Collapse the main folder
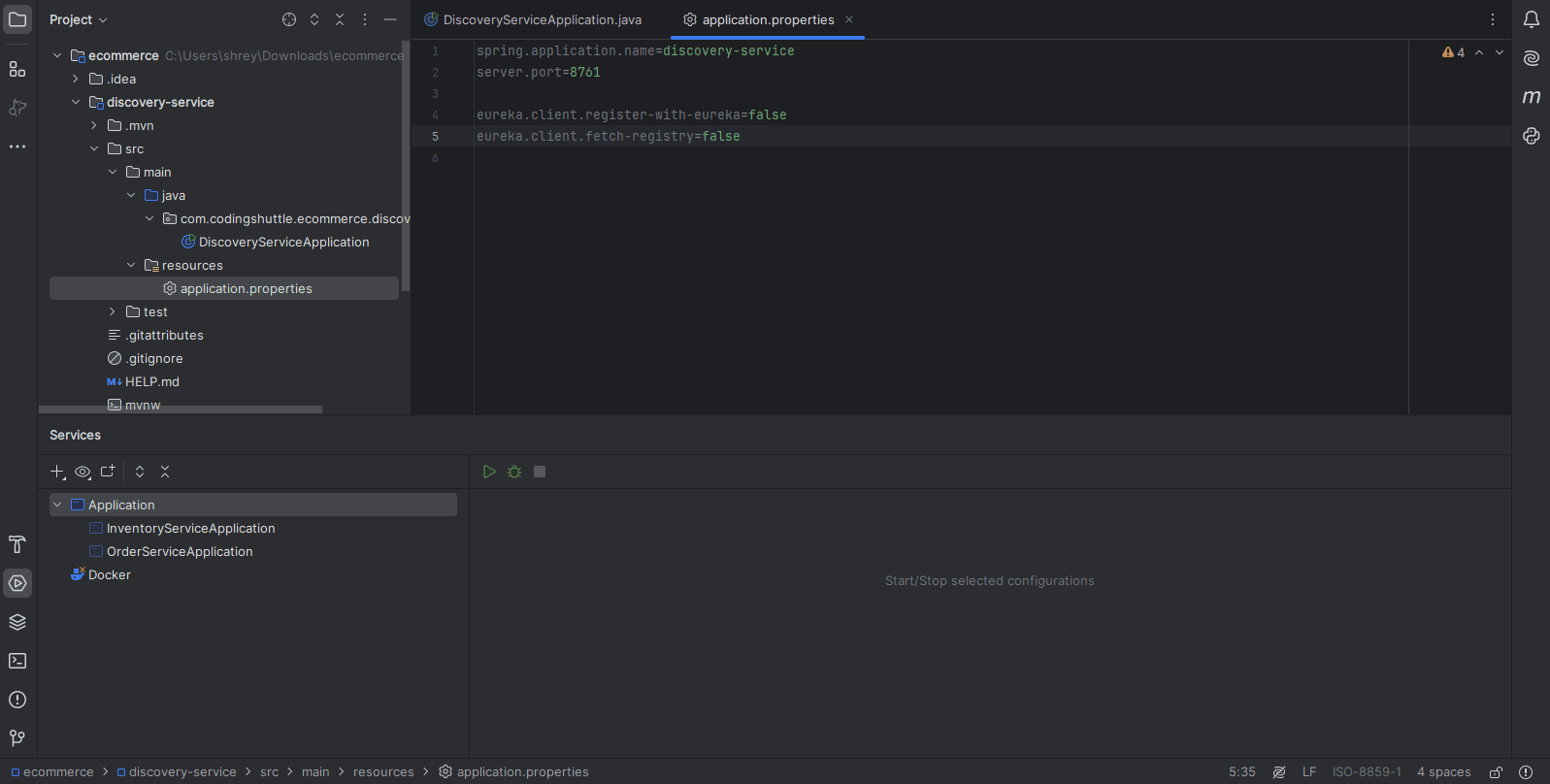 (x=113, y=172)
